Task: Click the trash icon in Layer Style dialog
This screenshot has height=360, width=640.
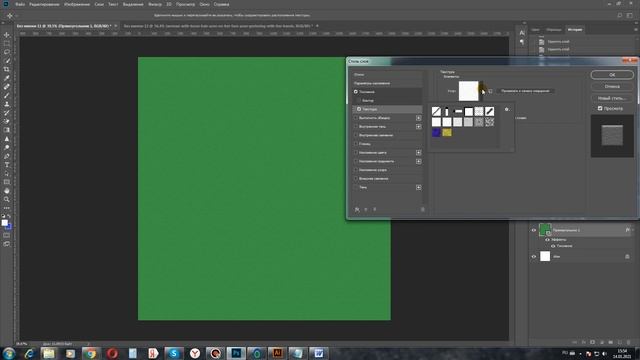Action: [422, 209]
